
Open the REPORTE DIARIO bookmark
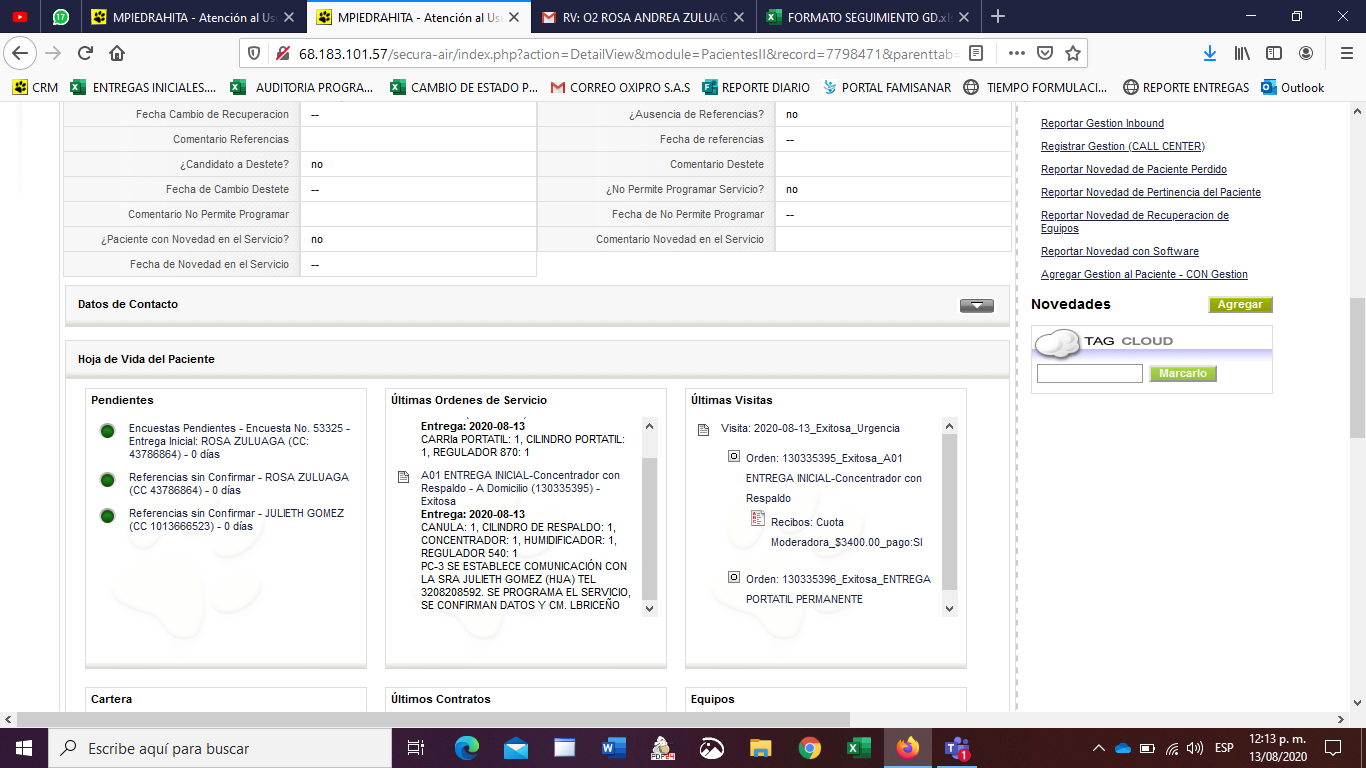756,87
